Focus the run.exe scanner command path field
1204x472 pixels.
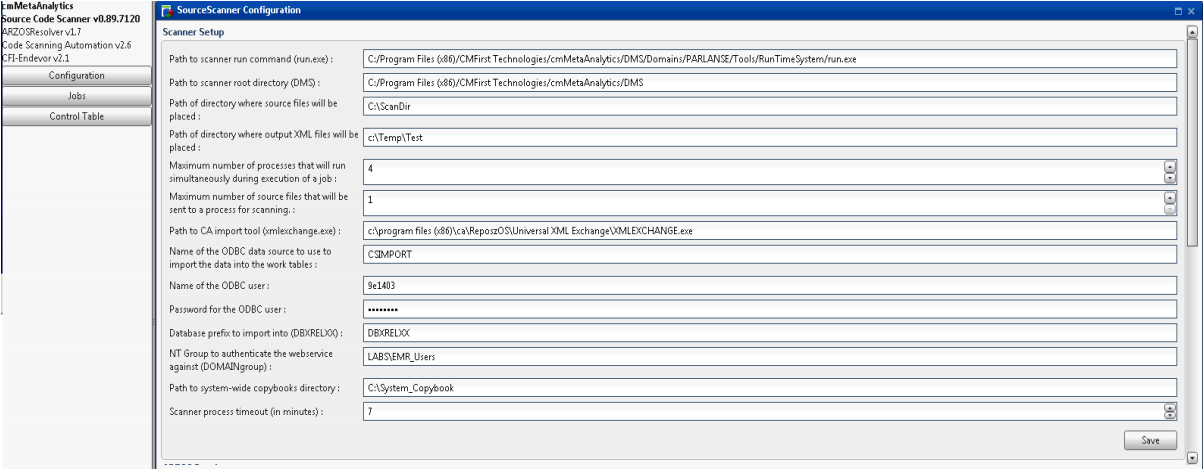[x=769, y=59]
